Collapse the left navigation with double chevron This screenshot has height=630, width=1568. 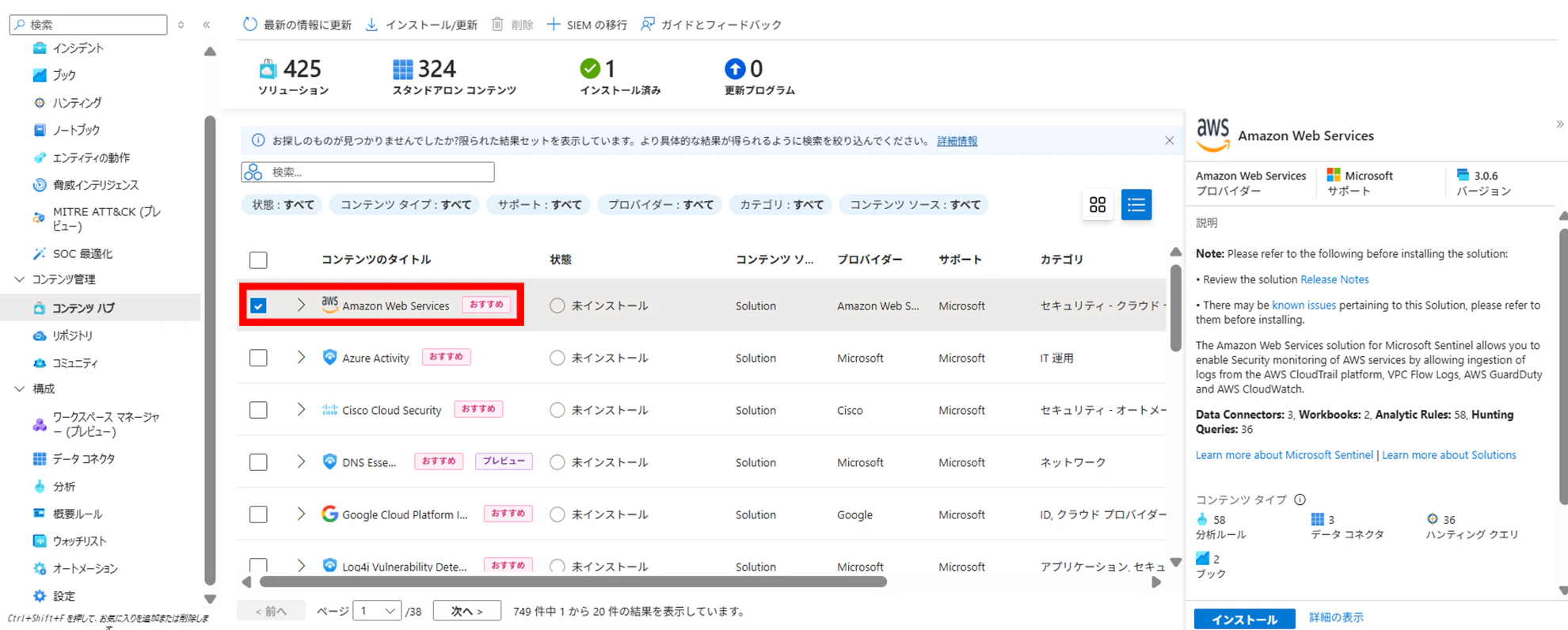point(207,25)
